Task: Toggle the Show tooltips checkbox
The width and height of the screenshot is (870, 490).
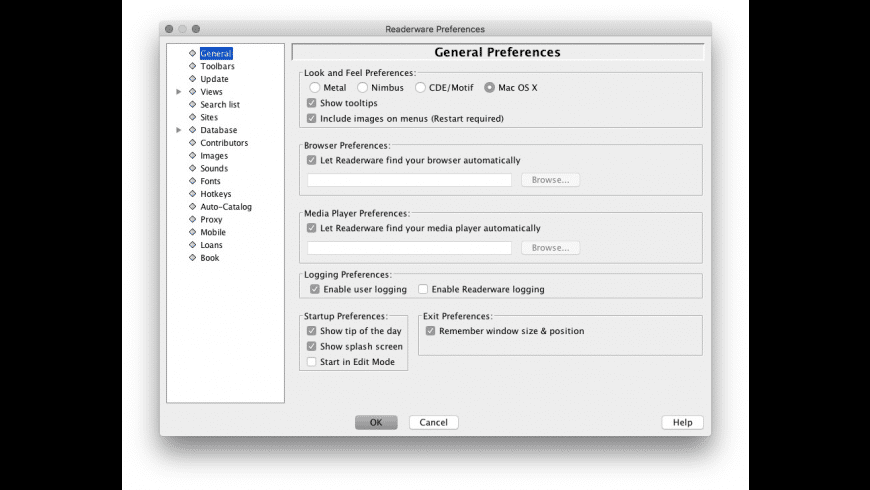Action: click(311, 103)
